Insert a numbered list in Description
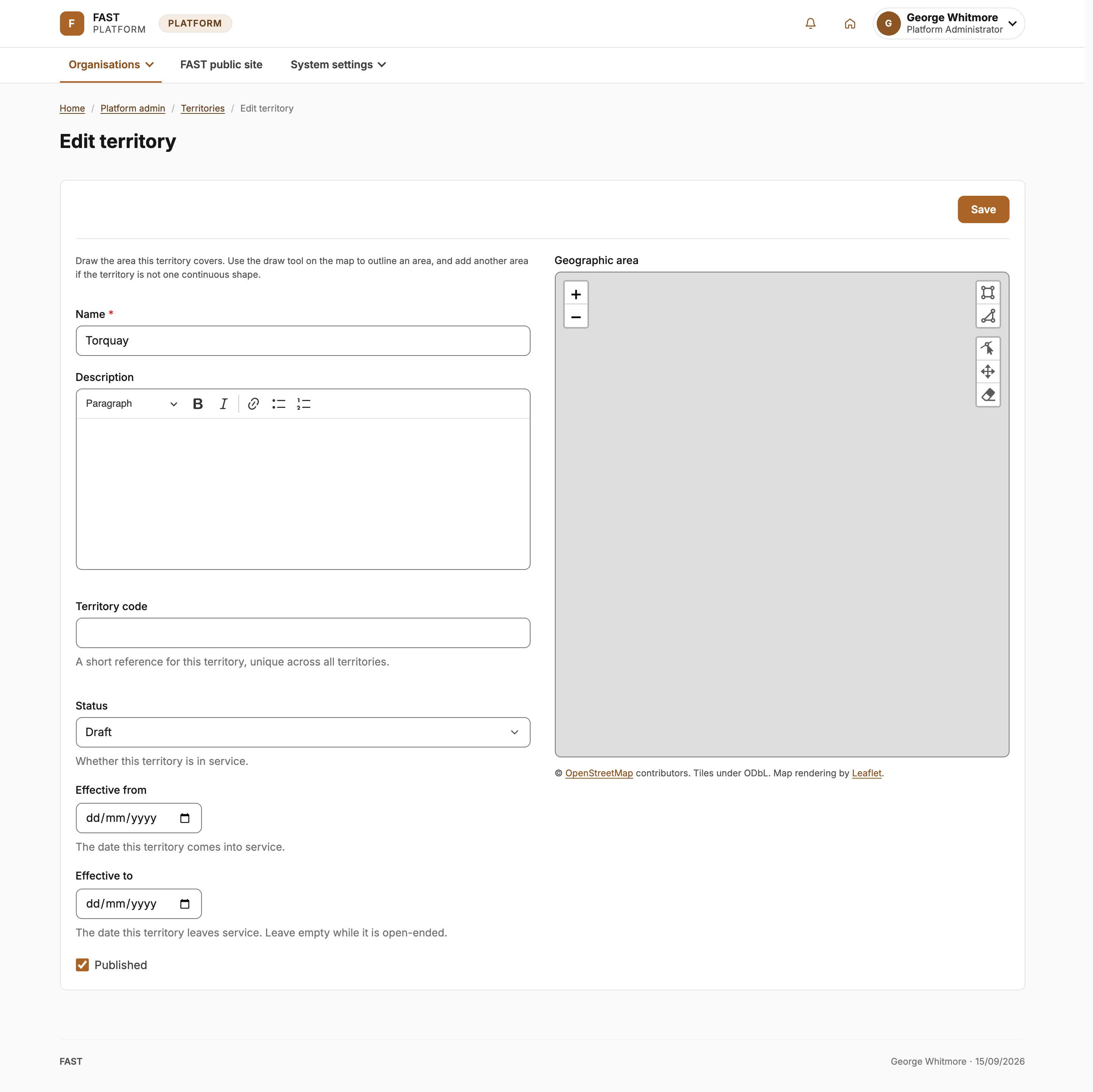 (x=304, y=404)
